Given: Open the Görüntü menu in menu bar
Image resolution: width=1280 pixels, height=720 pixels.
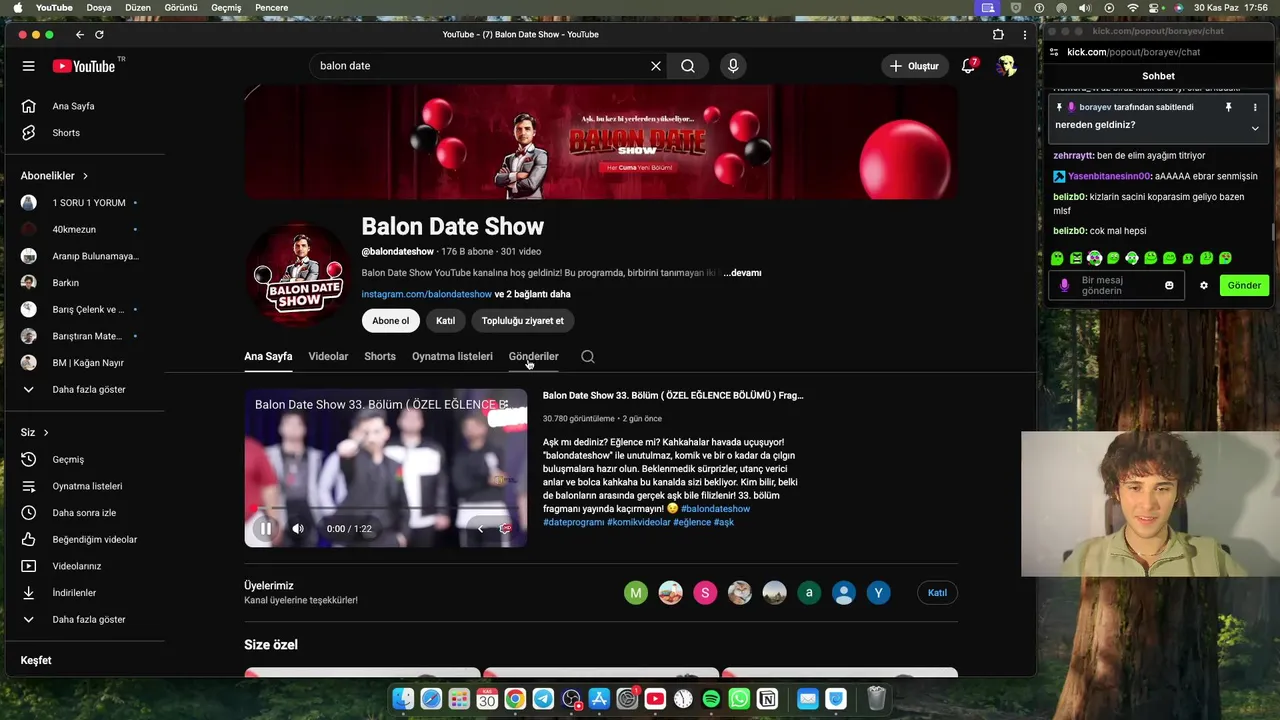Looking at the screenshot, I should click(x=181, y=8).
